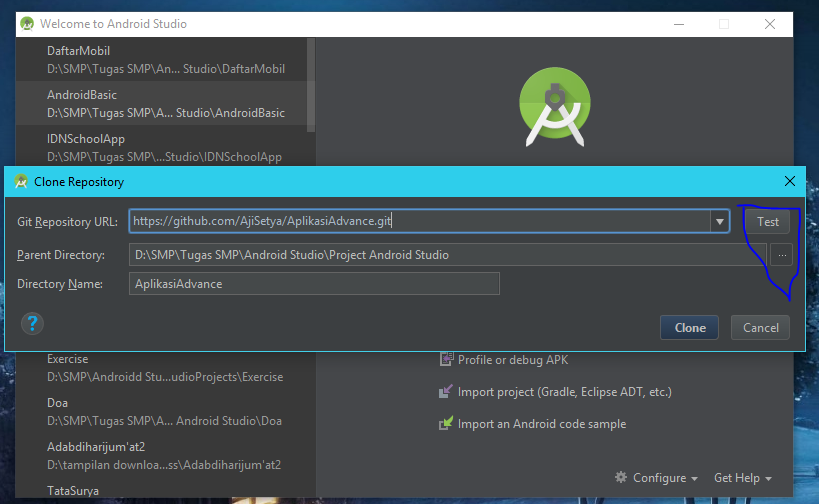
Task: Open help via the question mark icon
Action: pyautogui.click(x=32, y=324)
